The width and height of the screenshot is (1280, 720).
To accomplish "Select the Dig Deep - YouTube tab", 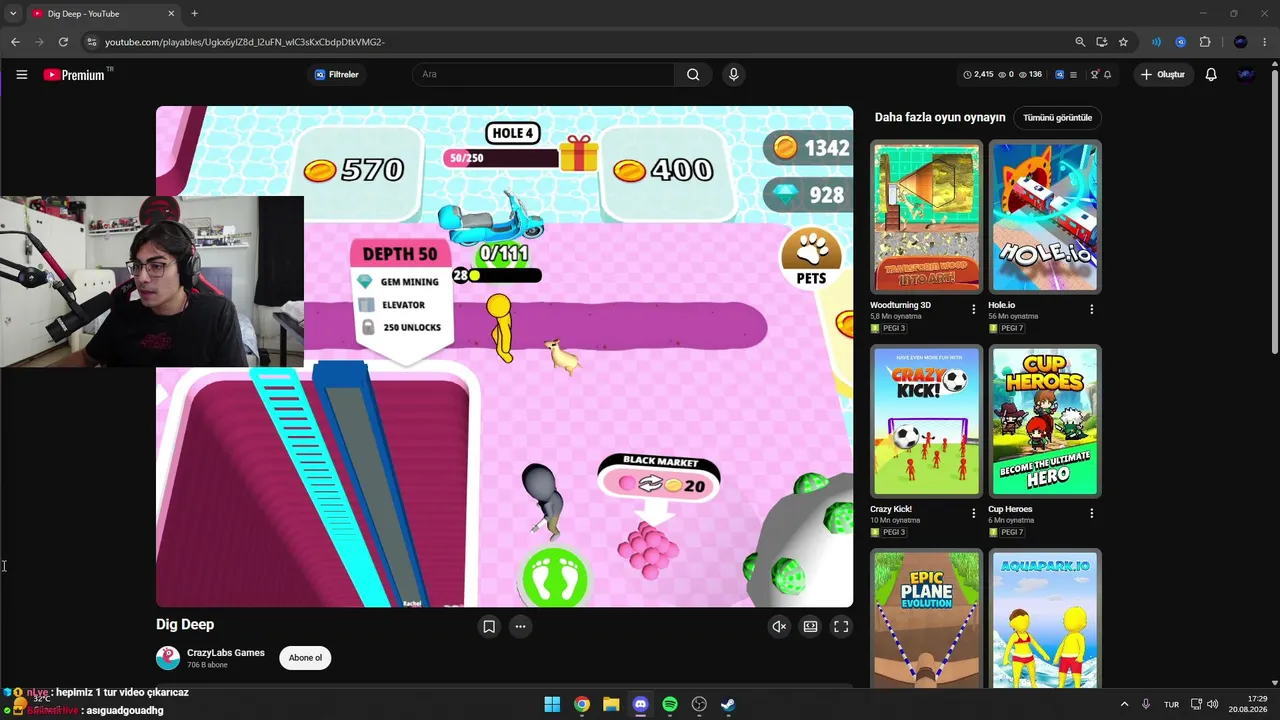I will [104, 14].
